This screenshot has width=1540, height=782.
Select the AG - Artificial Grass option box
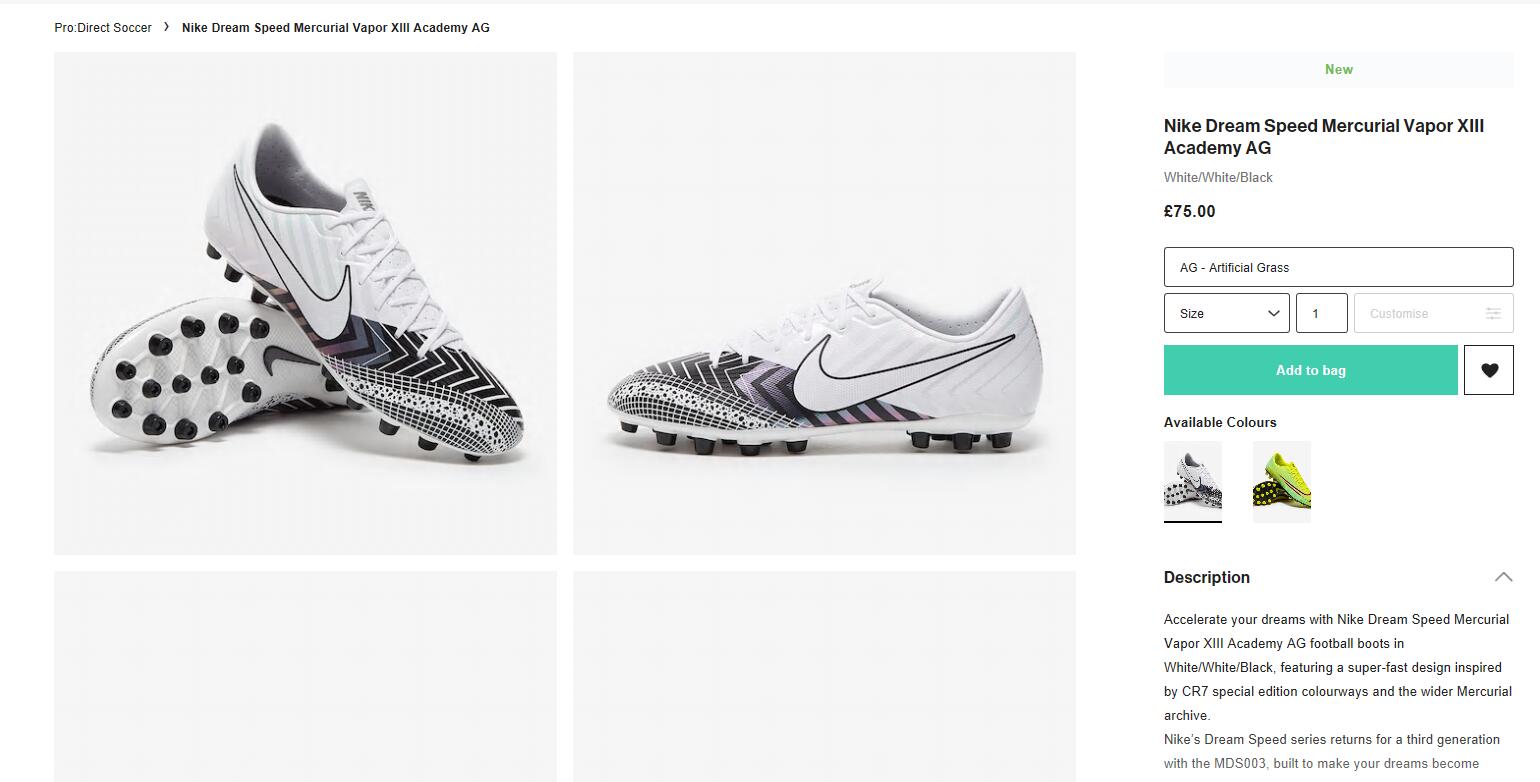pyautogui.click(x=1339, y=267)
